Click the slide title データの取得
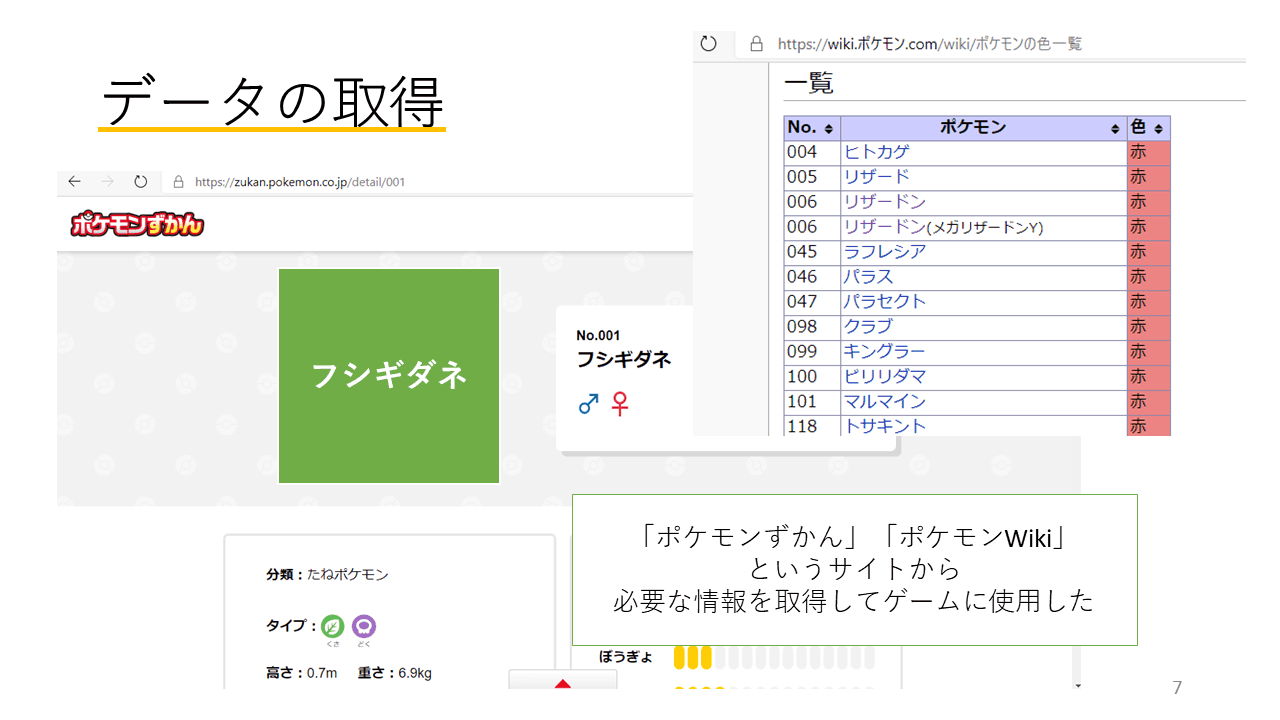 point(272,102)
